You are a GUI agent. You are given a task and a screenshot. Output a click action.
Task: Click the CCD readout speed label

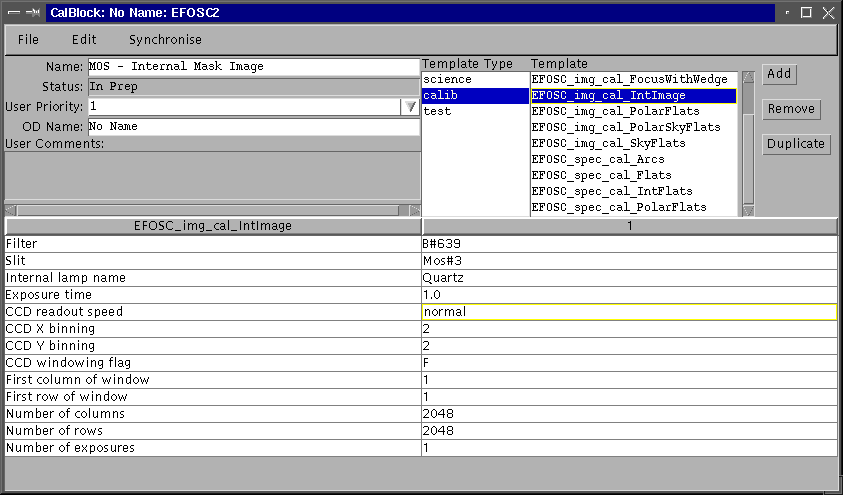tap(64, 312)
